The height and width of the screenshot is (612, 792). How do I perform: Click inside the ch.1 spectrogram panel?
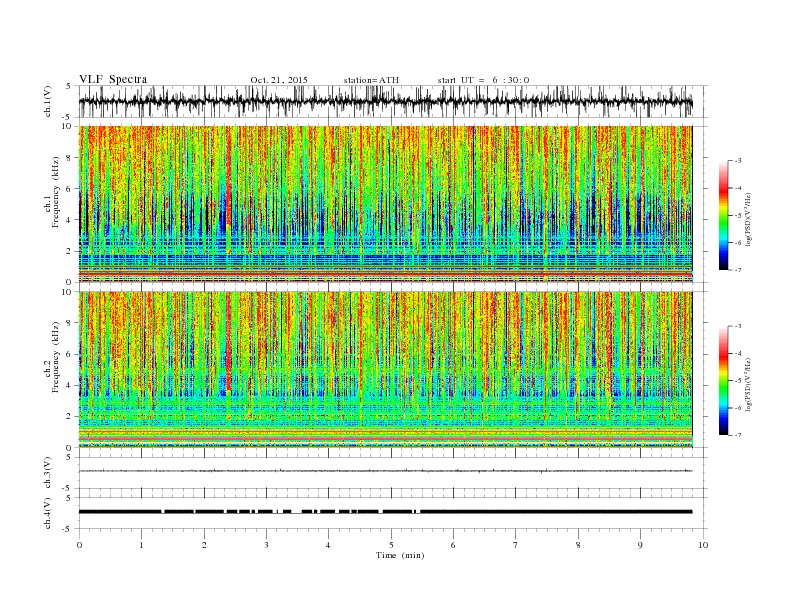click(x=385, y=204)
